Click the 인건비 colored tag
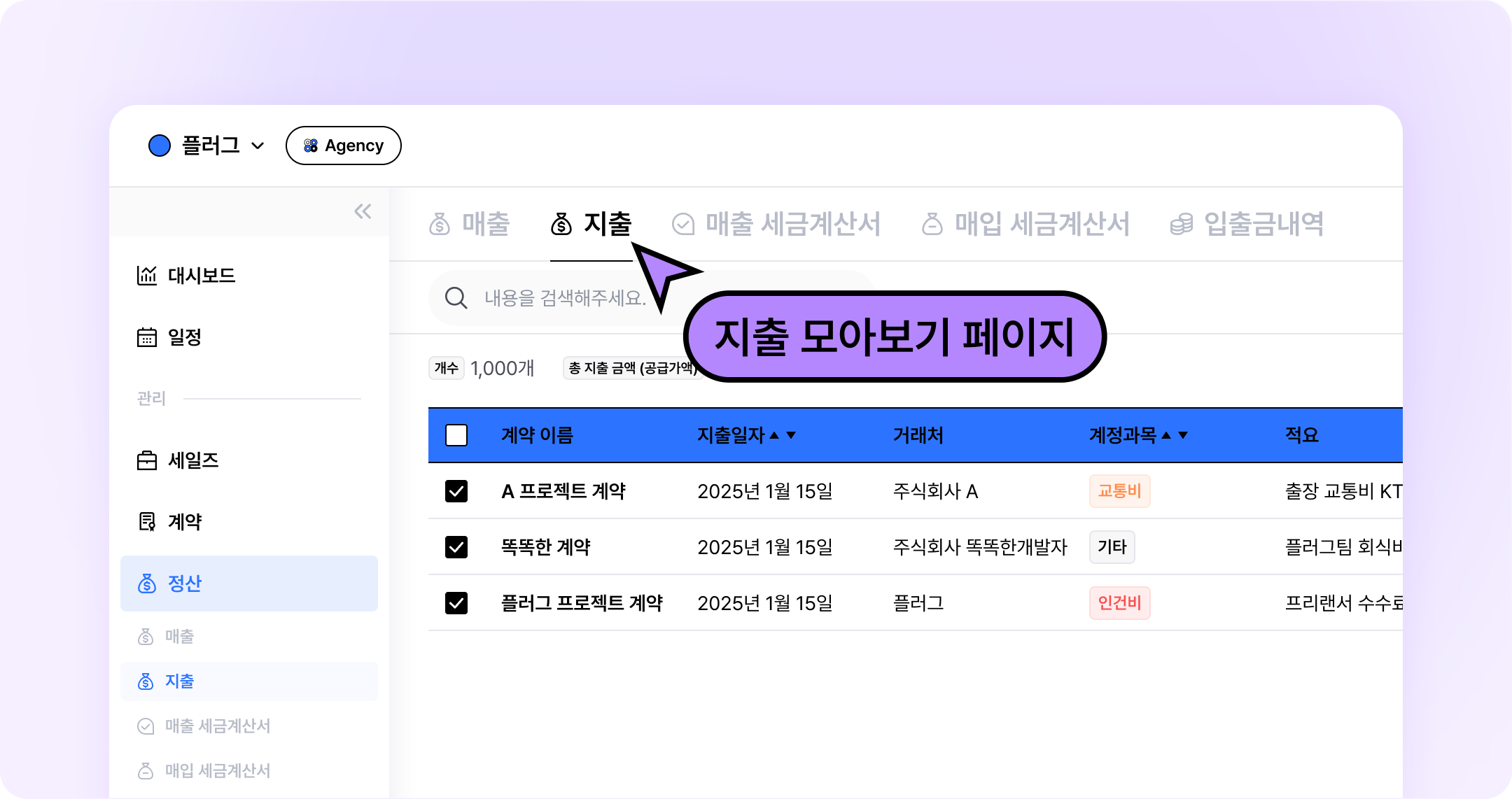This screenshot has width=1512, height=799. [1119, 603]
